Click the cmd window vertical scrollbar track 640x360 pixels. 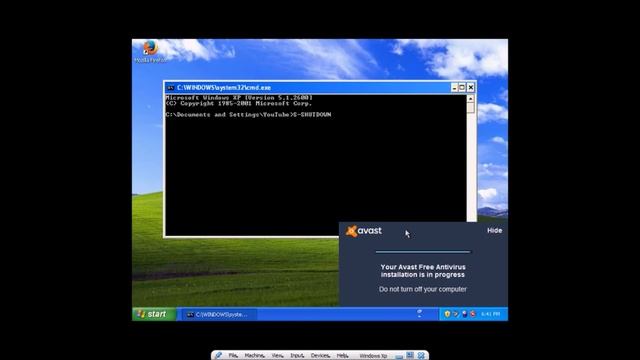tap(471, 167)
